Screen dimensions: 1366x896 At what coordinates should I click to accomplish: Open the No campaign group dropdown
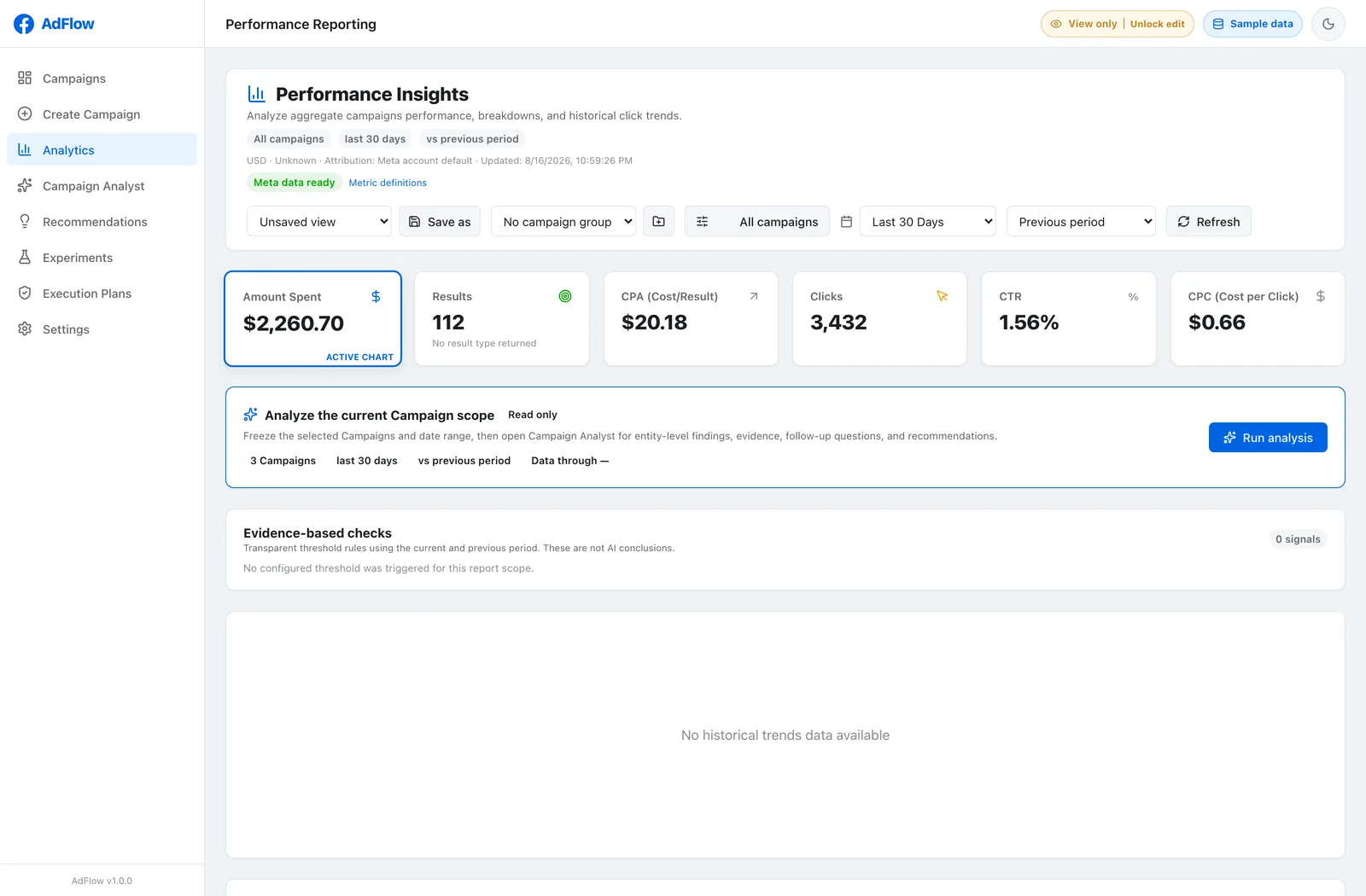pyautogui.click(x=563, y=221)
